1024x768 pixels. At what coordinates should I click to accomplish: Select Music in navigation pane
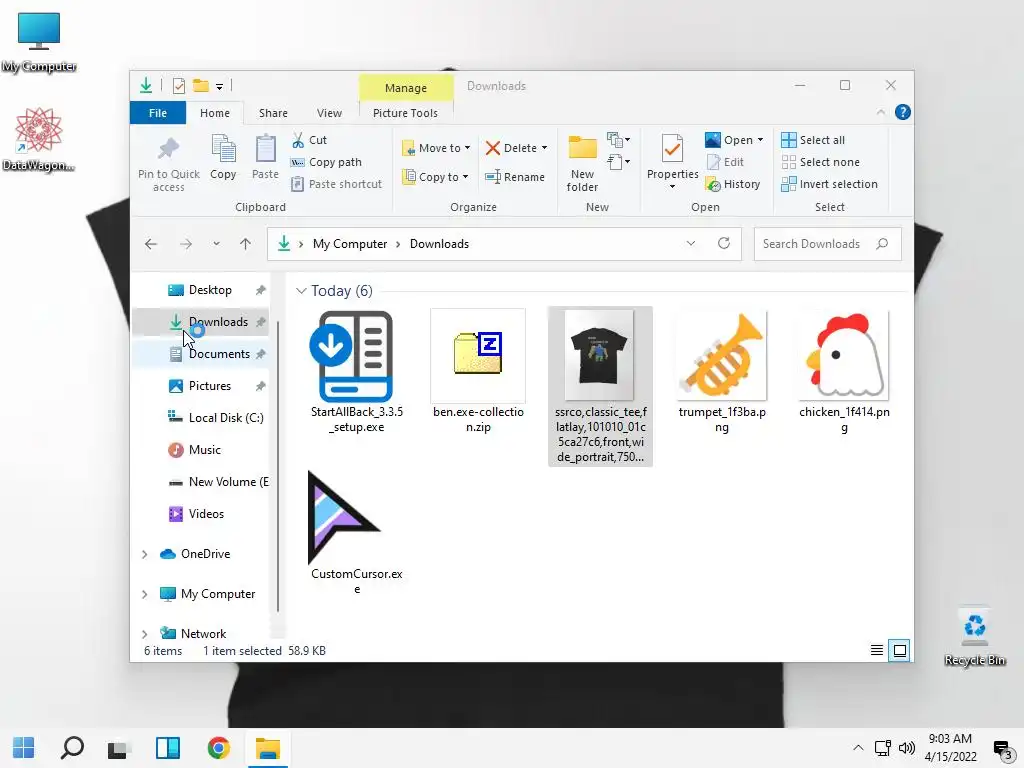(x=195, y=450)
